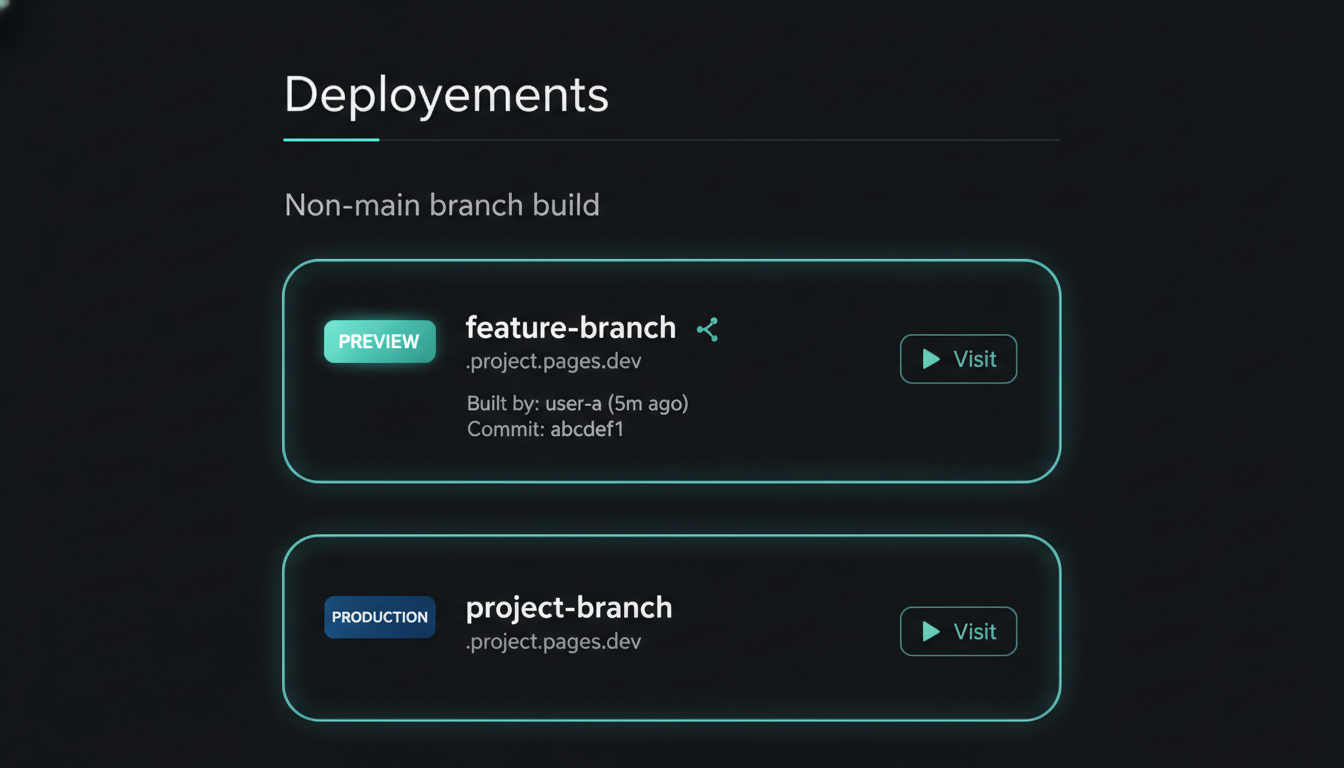Open the project-branch deployment title
This screenshot has width=1344, height=768.
(569, 607)
